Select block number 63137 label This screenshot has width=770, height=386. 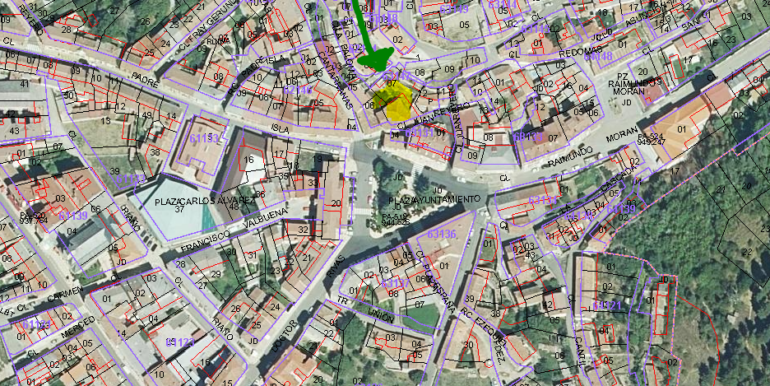(395, 283)
